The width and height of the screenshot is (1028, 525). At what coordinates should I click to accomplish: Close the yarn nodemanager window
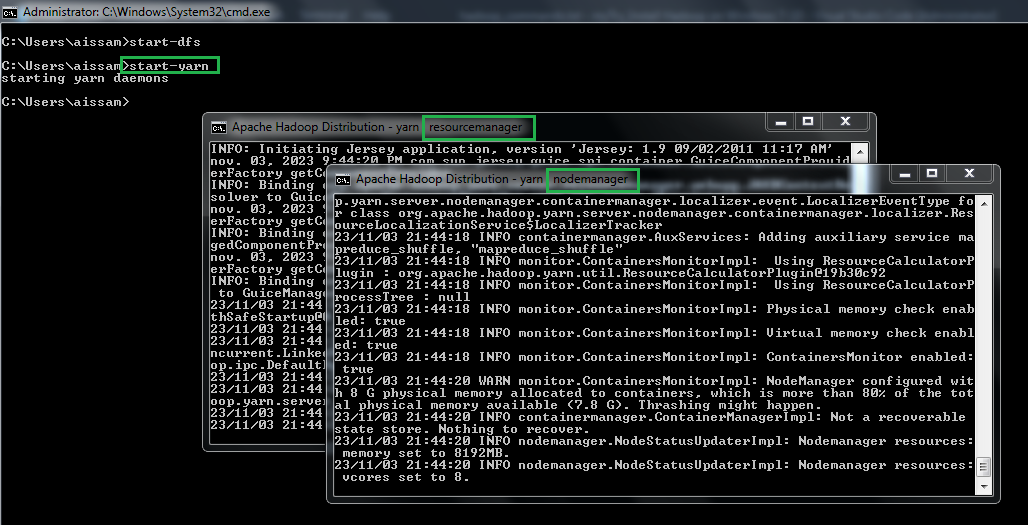click(969, 174)
